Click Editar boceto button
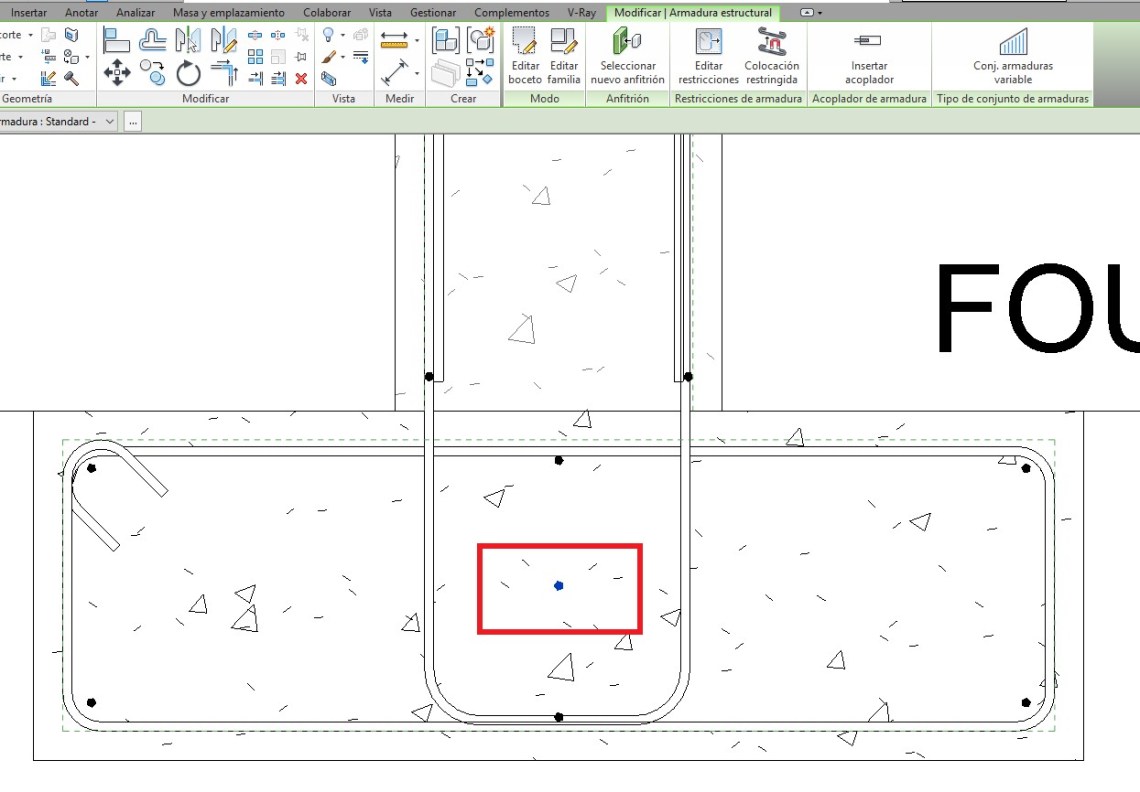The width and height of the screenshot is (1140, 792). [525, 56]
